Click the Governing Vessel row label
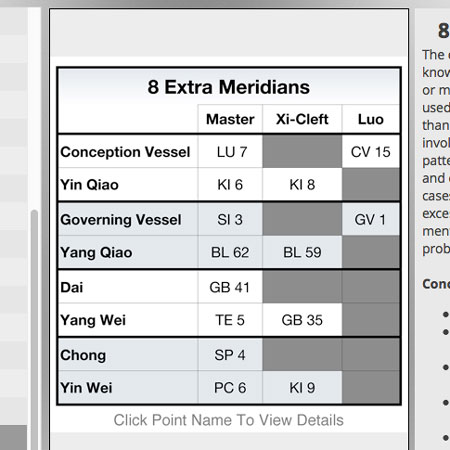This screenshot has width=450, height=450. (x=121, y=220)
